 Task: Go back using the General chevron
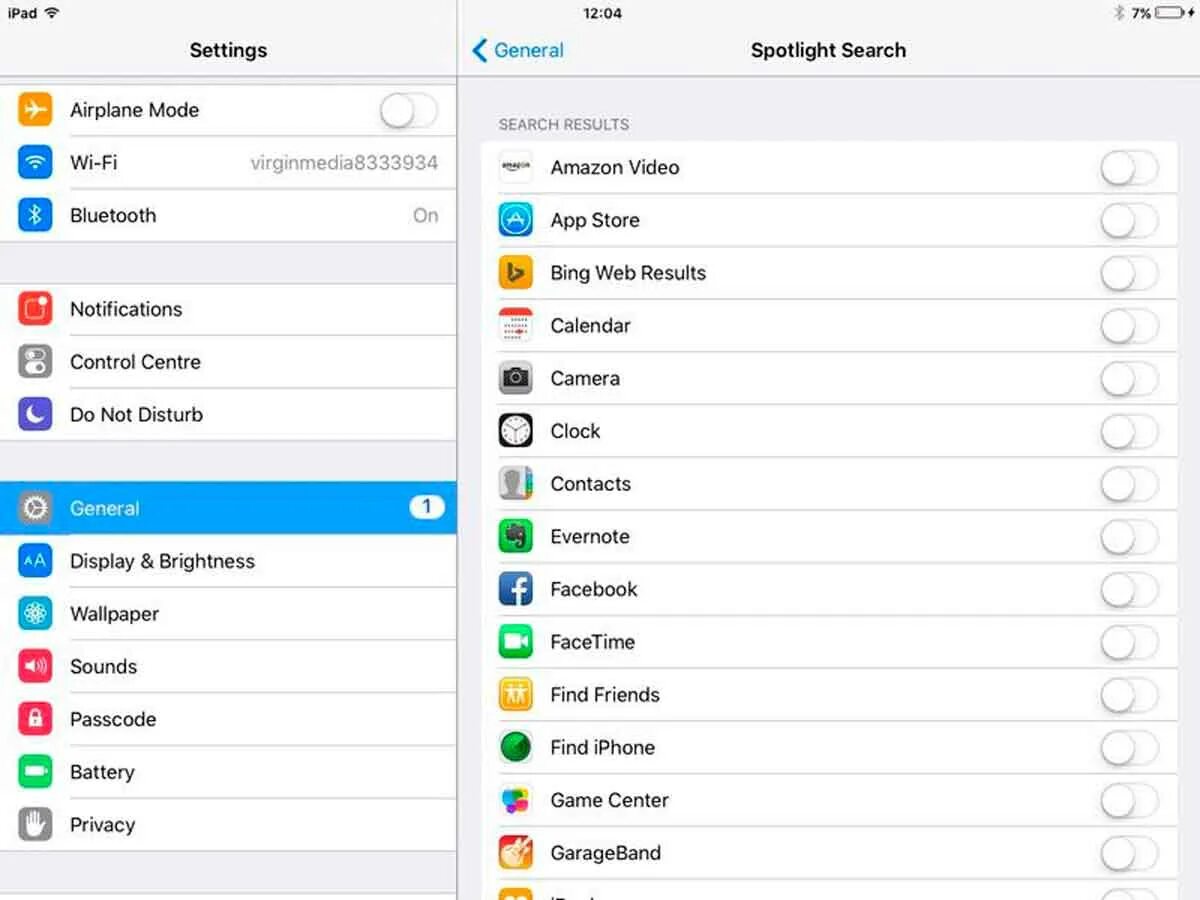(x=518, y=50)
